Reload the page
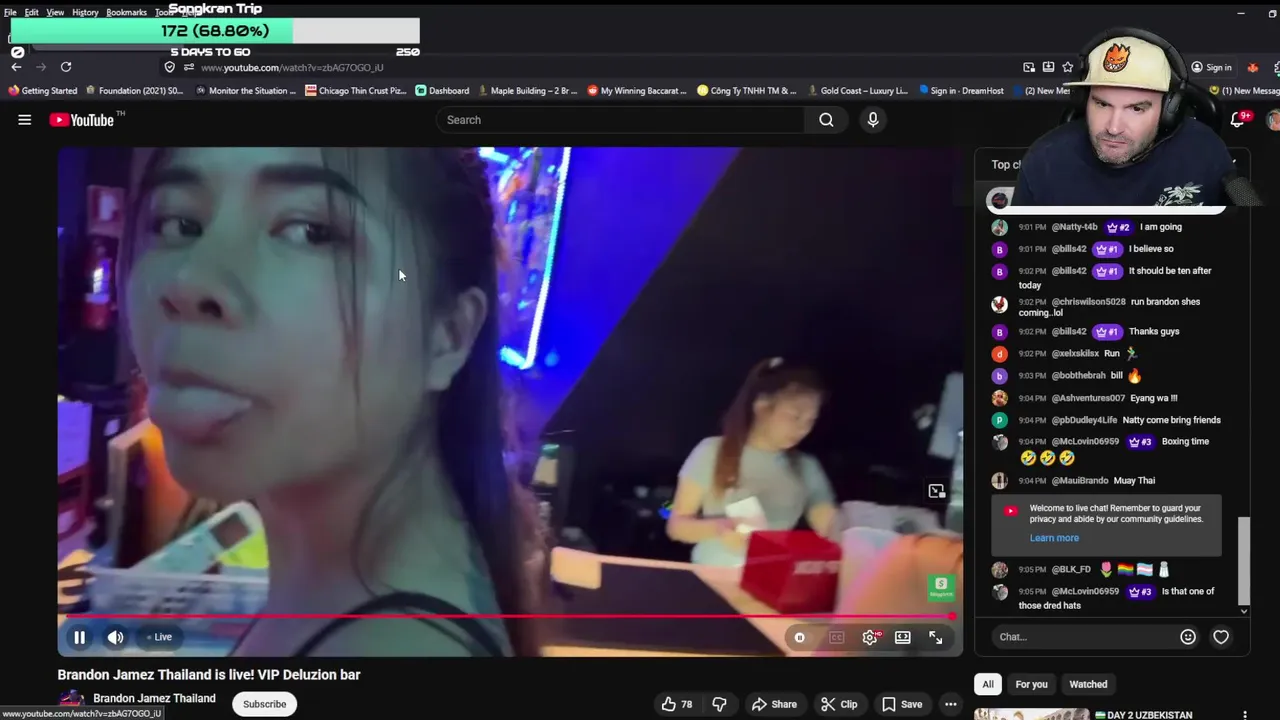The width and height of the screenshot is (1280, 720). pyautogui.click(x=66, y=67)
